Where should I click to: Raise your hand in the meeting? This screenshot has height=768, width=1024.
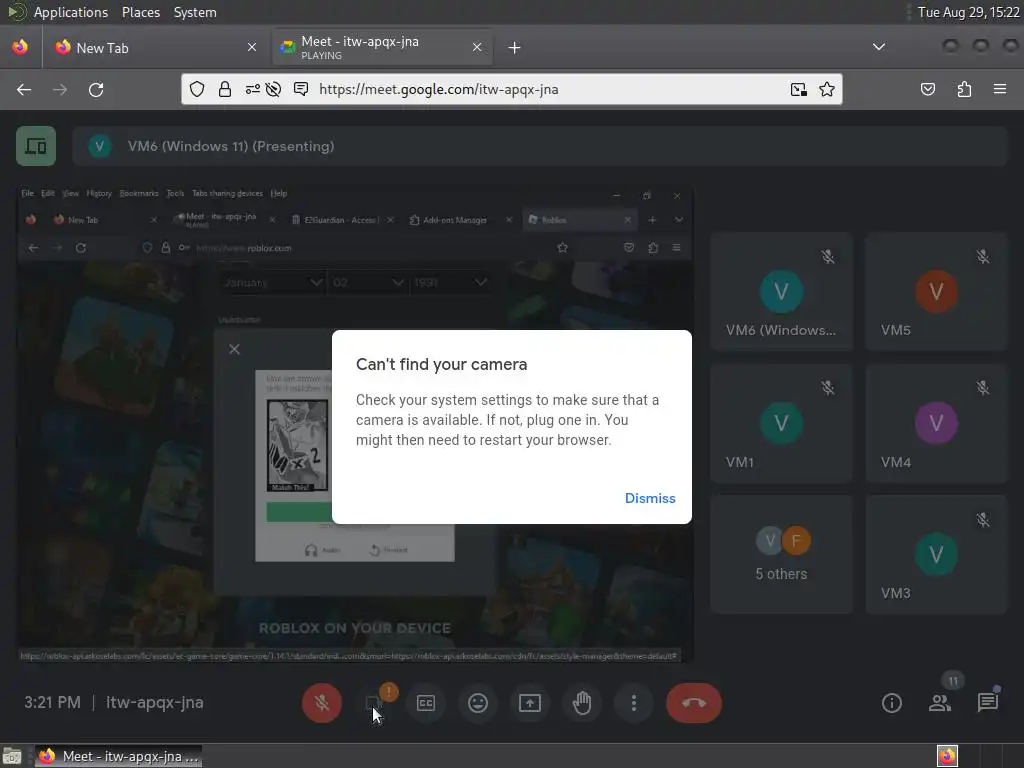coord(582,703)
